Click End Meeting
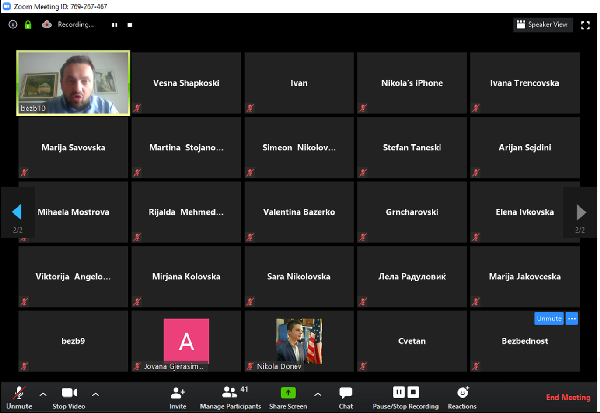Image resolution: width=600 pixels, height=413 pixels. [567, 397]
